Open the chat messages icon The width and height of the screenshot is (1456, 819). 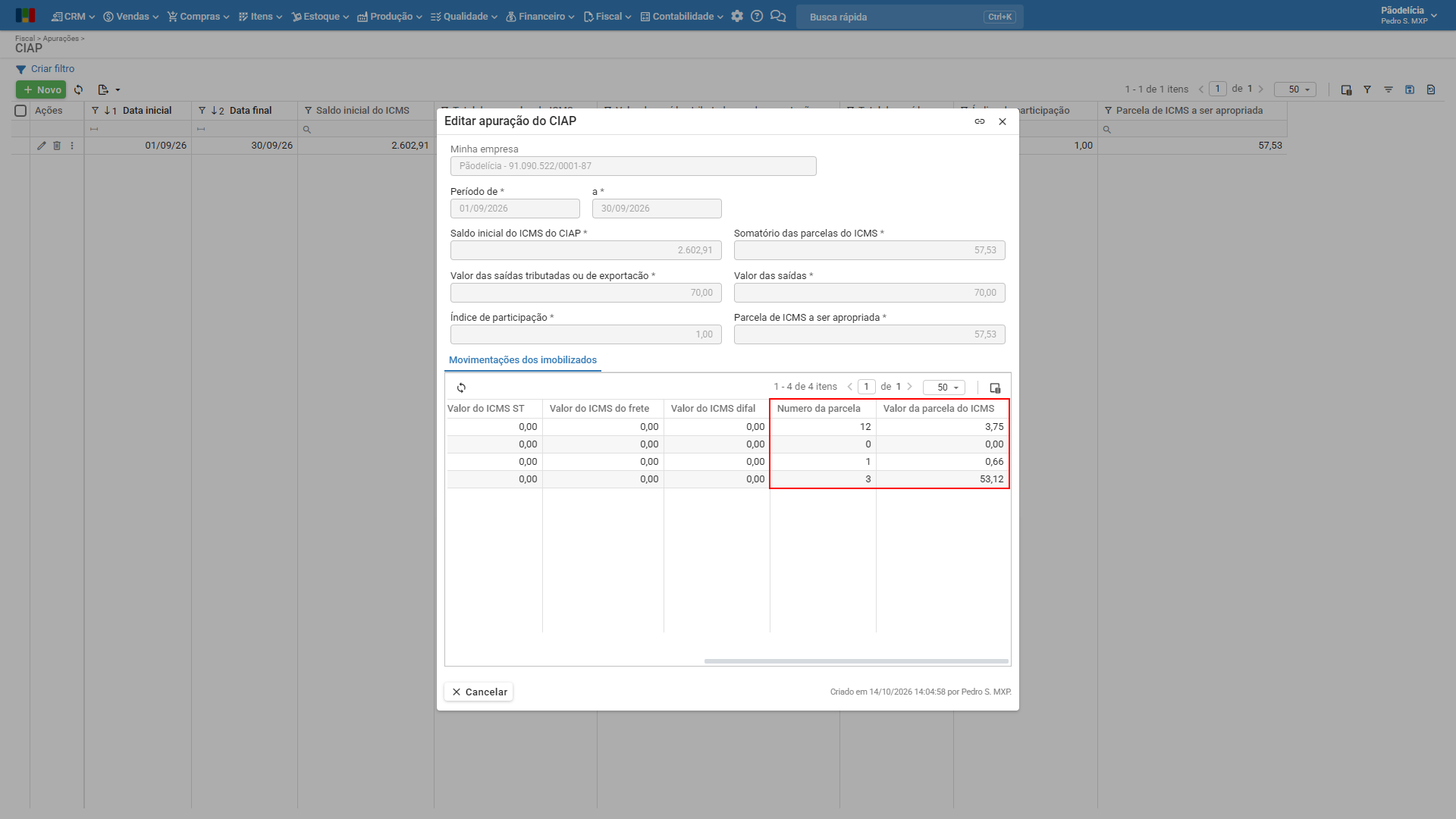[x=778, y=16]
